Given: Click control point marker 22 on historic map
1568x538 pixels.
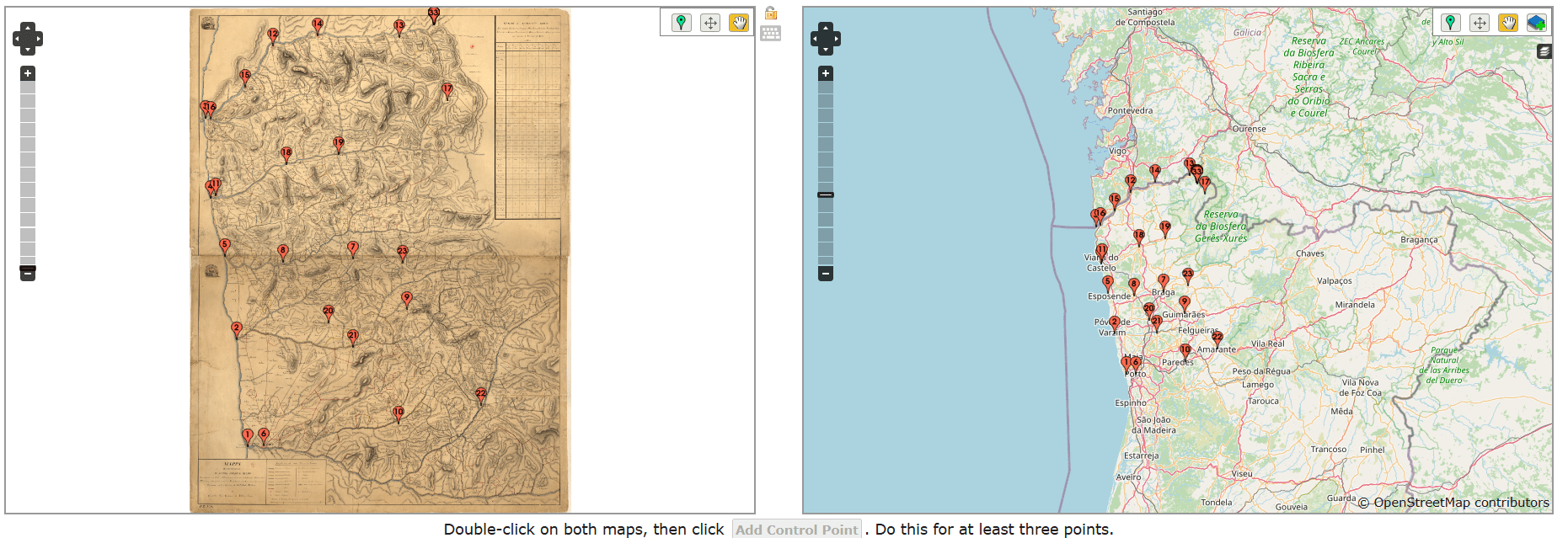Looking at the screenshot, I should 480,395.
